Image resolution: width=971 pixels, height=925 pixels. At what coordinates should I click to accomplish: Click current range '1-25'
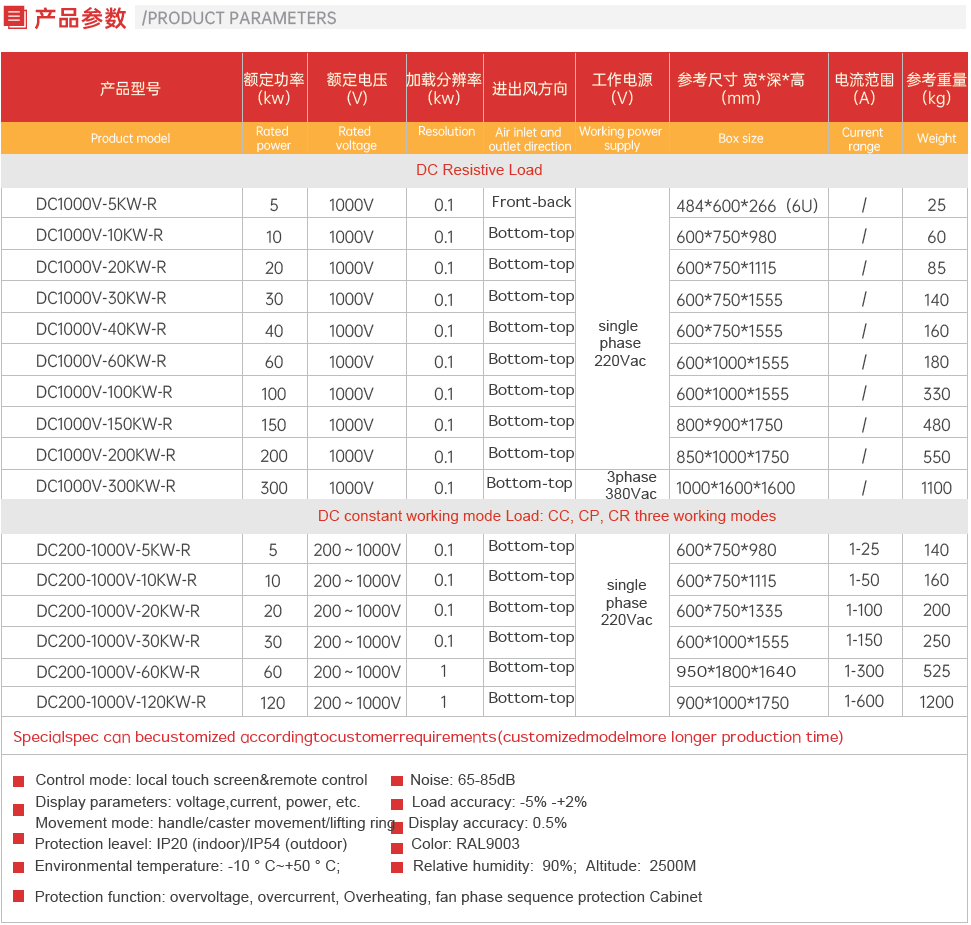864,549
